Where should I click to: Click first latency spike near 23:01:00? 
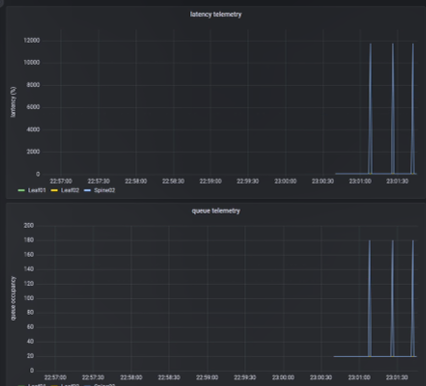tap(370, 108)
